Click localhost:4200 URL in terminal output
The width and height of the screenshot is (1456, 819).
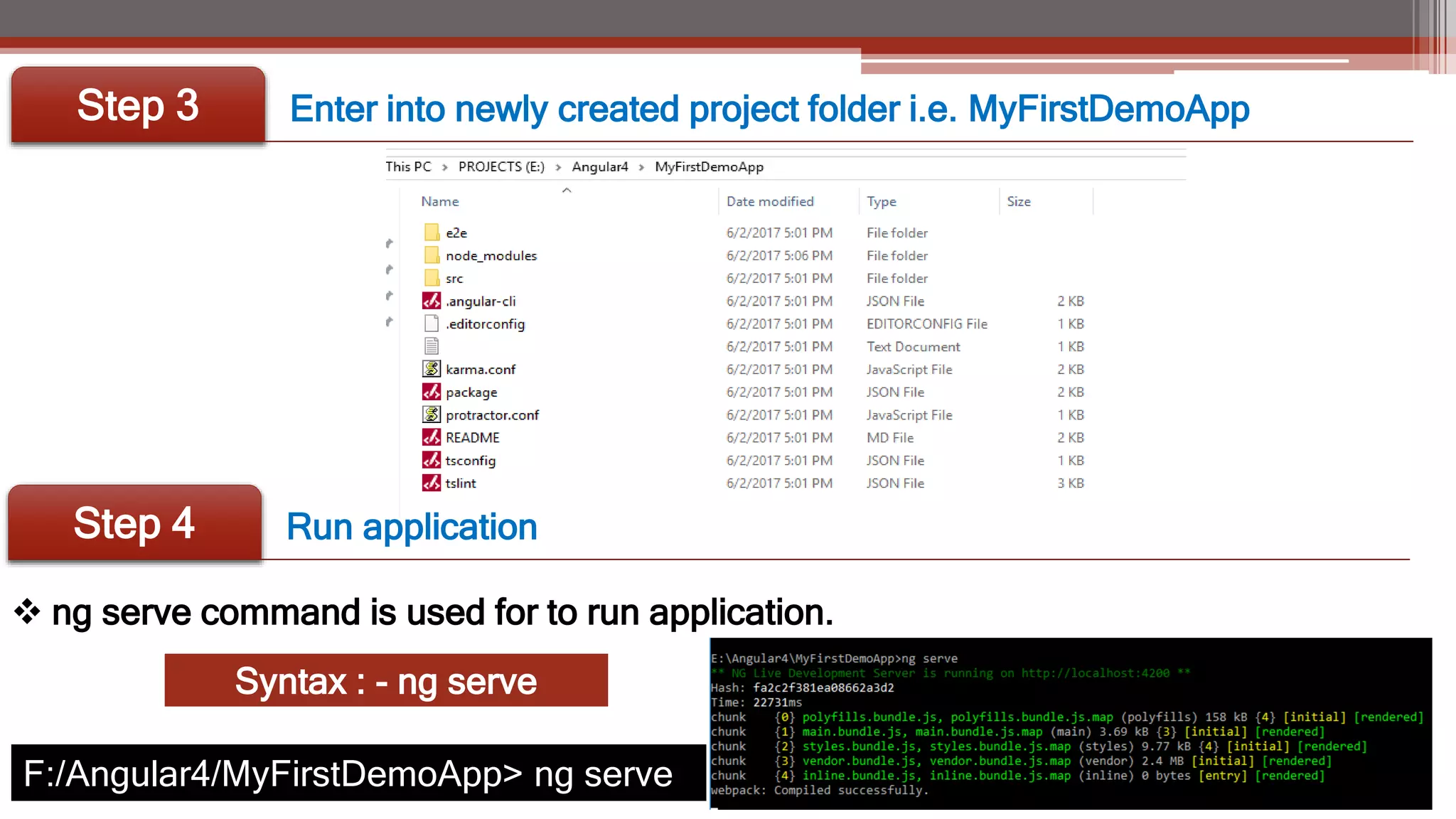1095,673
